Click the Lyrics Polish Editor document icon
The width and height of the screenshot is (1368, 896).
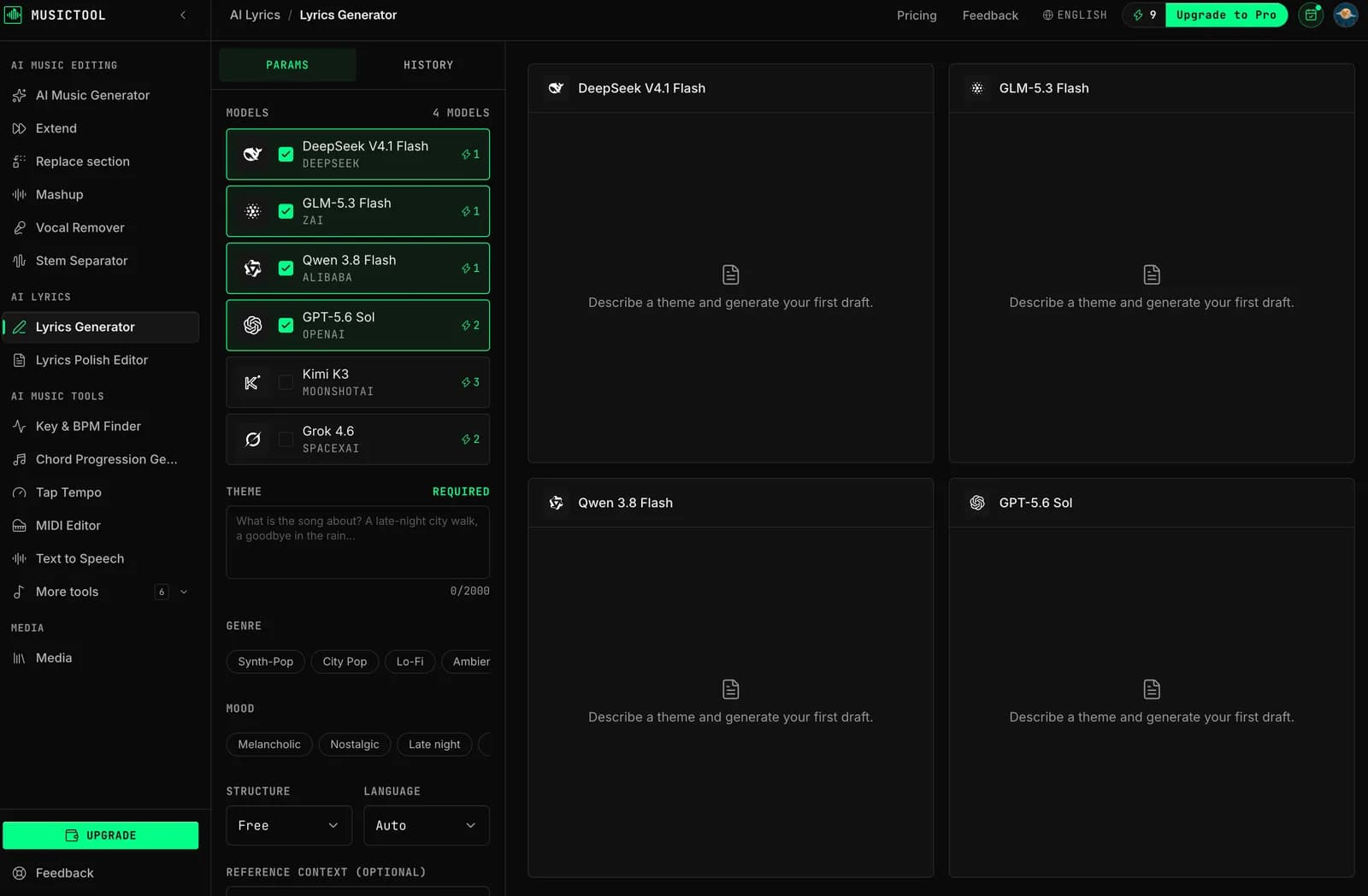tap(19, 360)
